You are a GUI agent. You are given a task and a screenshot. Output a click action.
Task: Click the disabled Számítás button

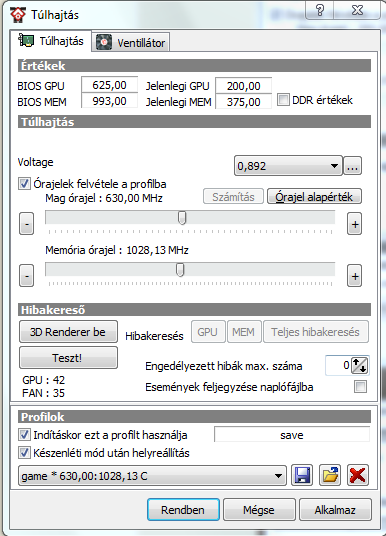(233, 197)
